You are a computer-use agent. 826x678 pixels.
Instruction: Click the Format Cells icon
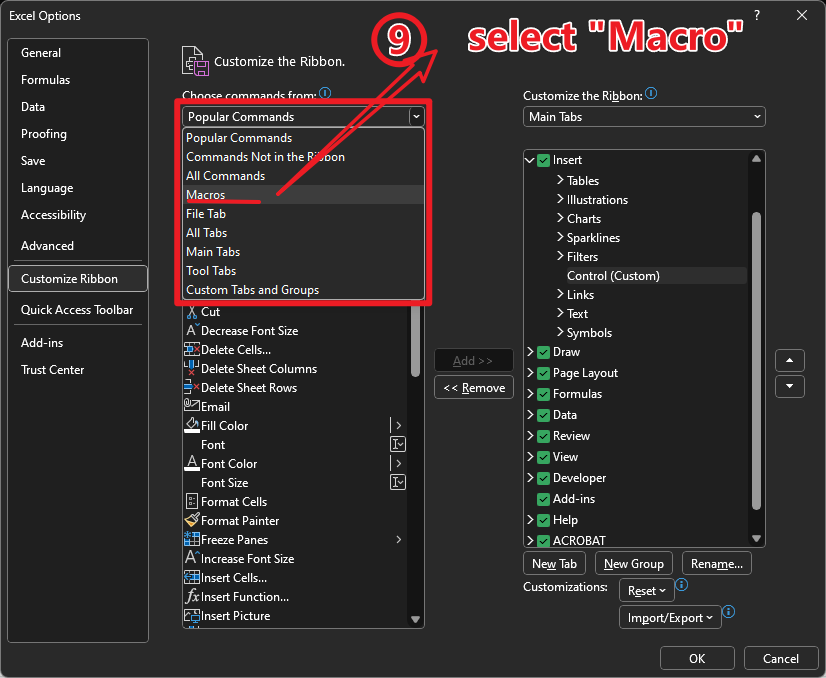click(x=192, y=501)
